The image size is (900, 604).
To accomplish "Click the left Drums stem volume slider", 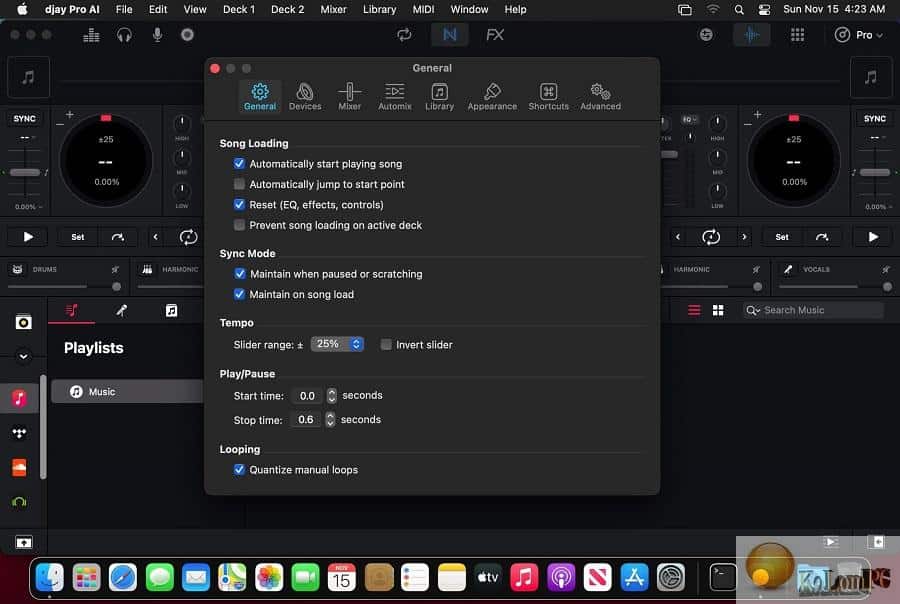I will (64, 286).
